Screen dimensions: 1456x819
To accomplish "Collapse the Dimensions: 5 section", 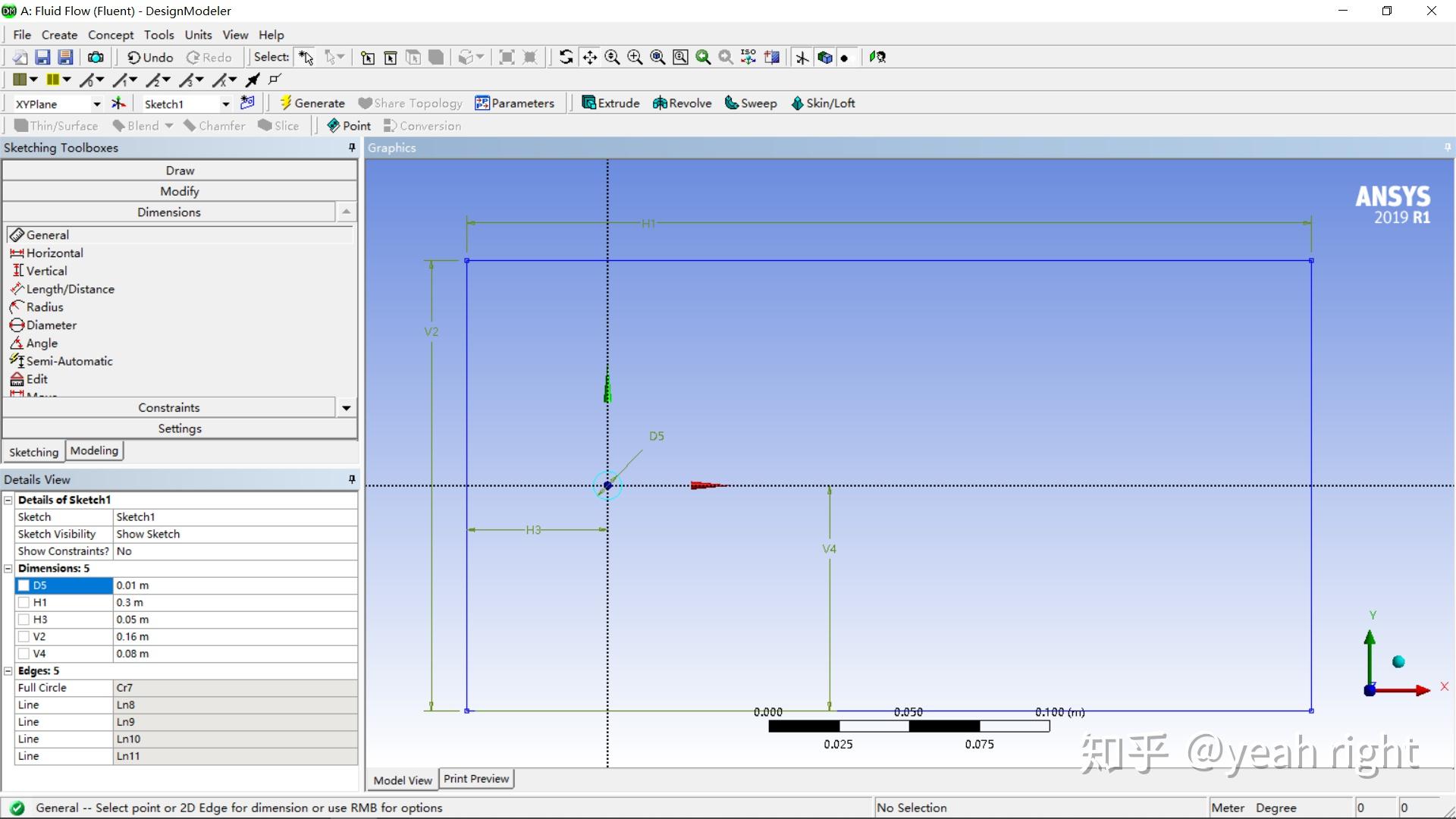I will pos(8,569).
